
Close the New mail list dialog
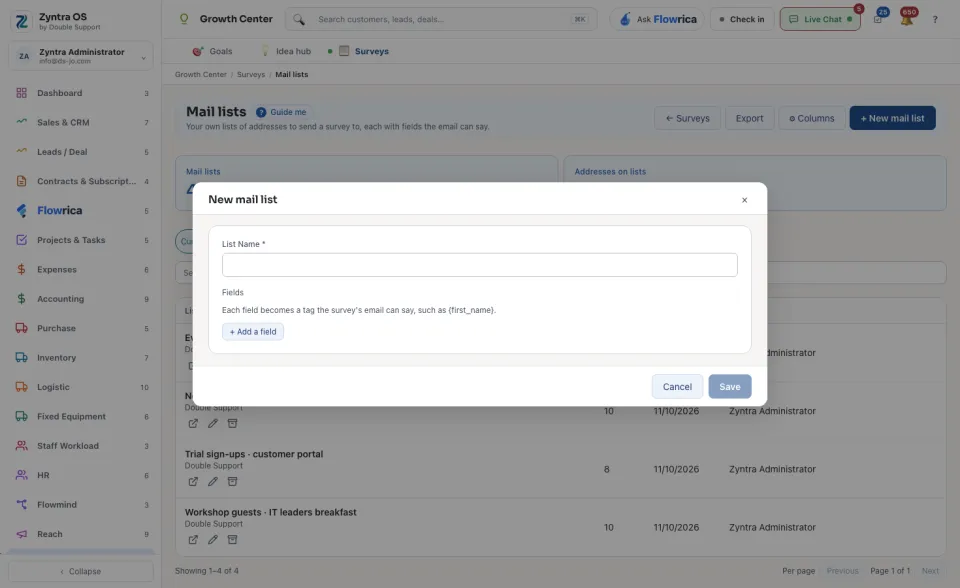point(744,200)
